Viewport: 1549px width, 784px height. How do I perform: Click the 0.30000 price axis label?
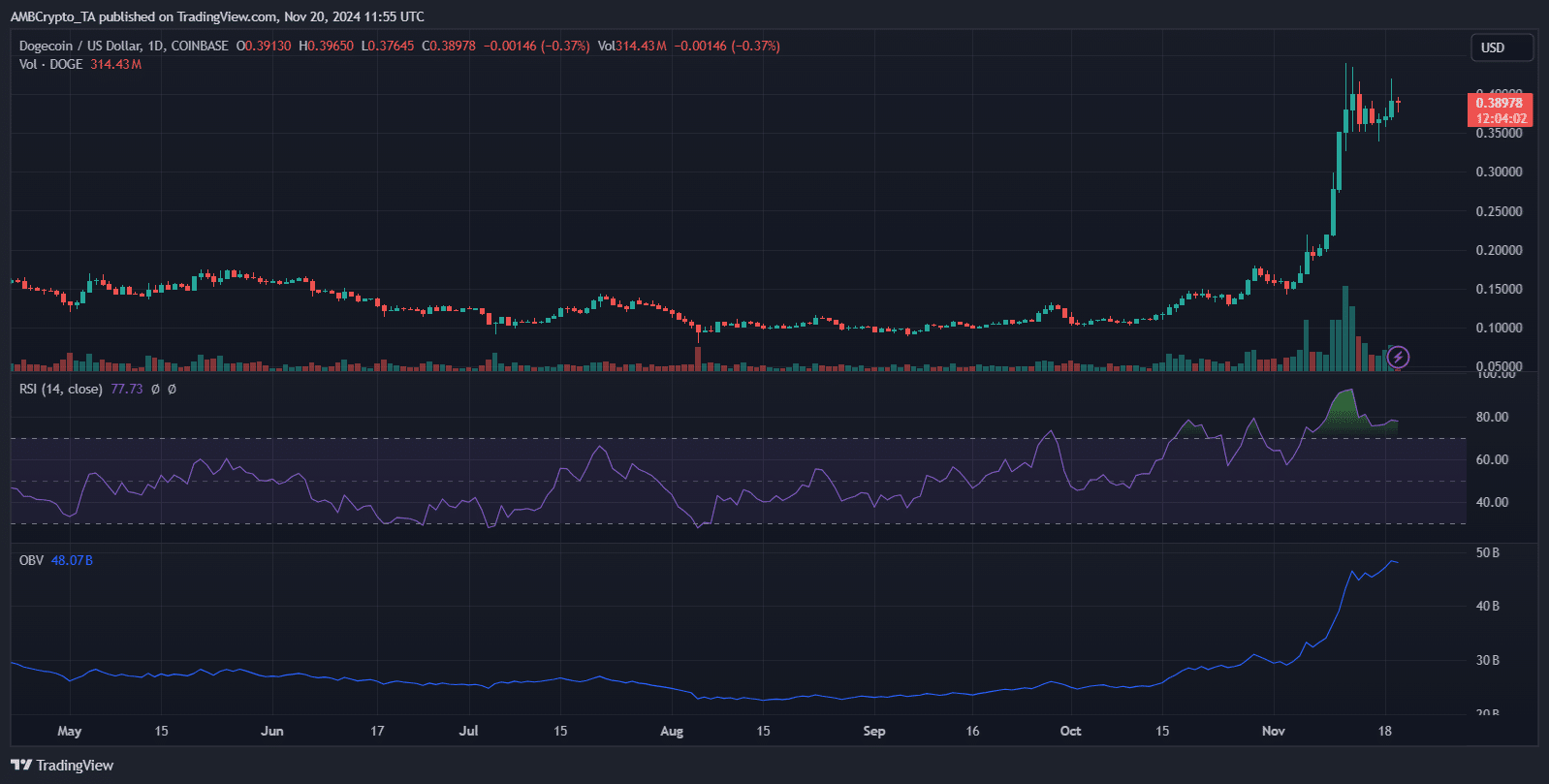coord(1499,172)
